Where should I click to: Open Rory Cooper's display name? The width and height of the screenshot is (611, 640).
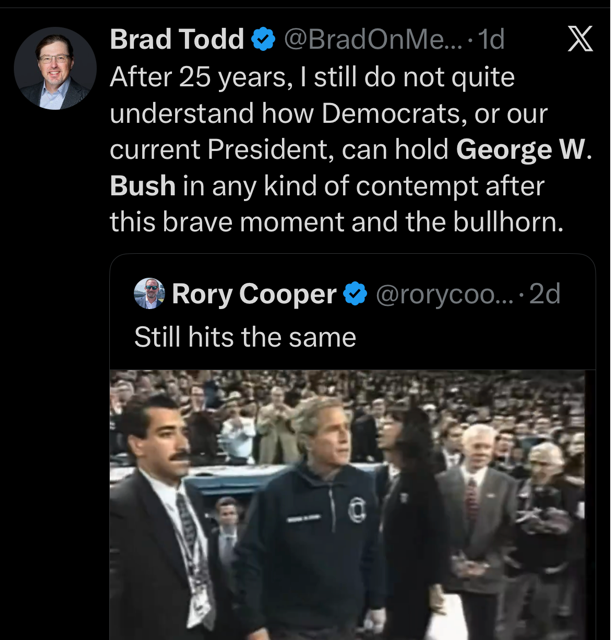254,293
